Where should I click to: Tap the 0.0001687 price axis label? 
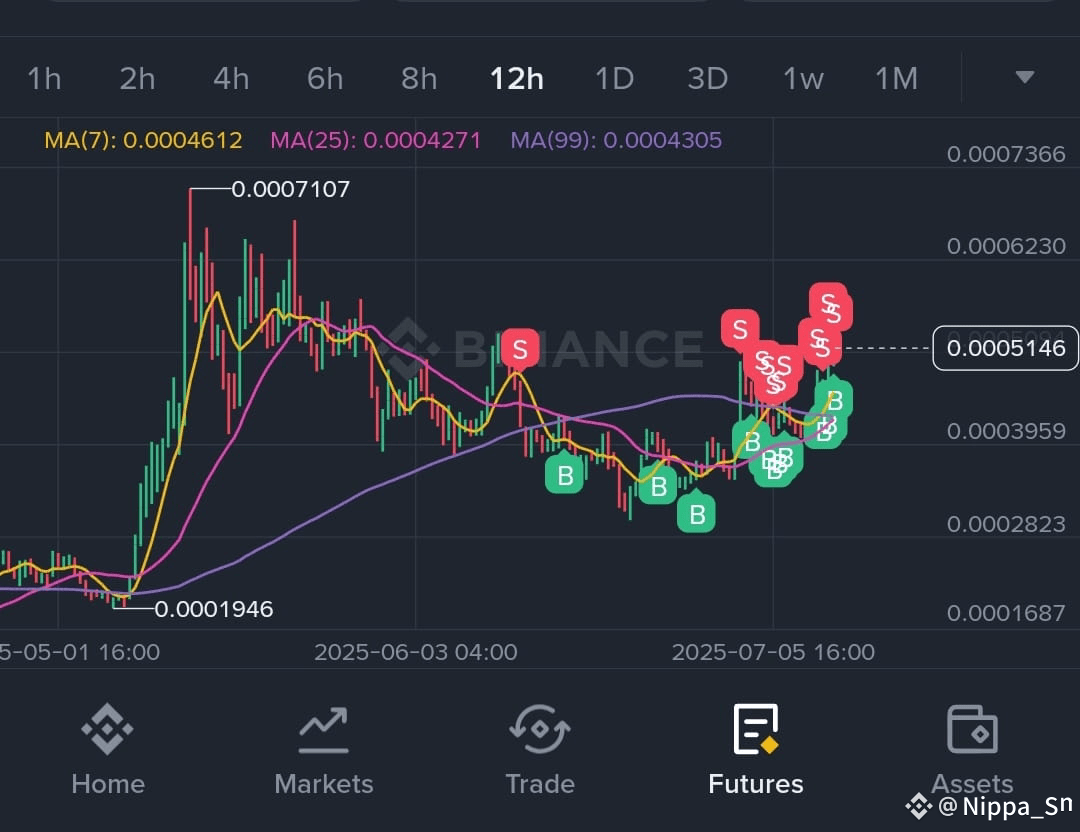click(1006, 612)
